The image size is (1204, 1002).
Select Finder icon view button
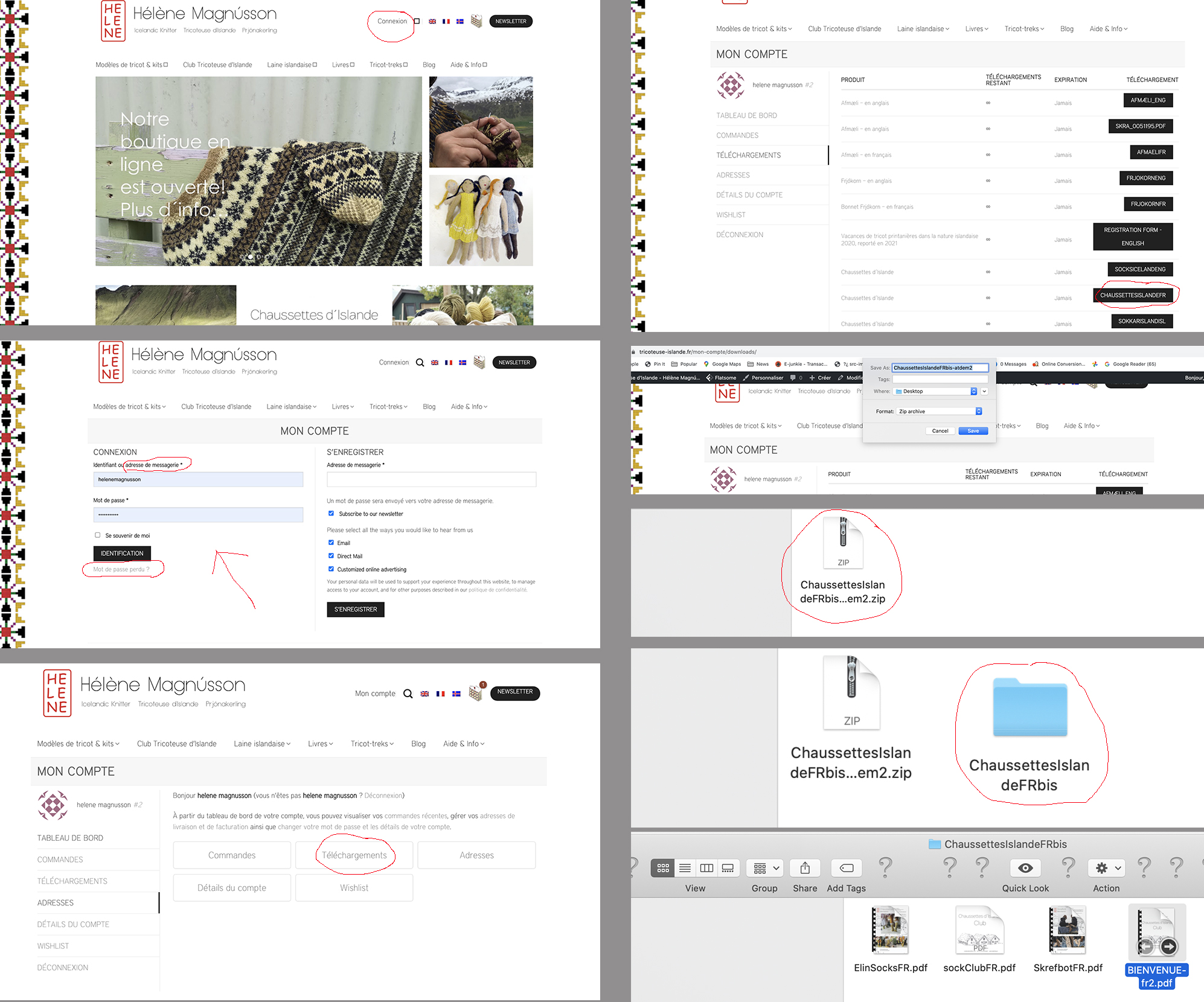pos(663,868)
